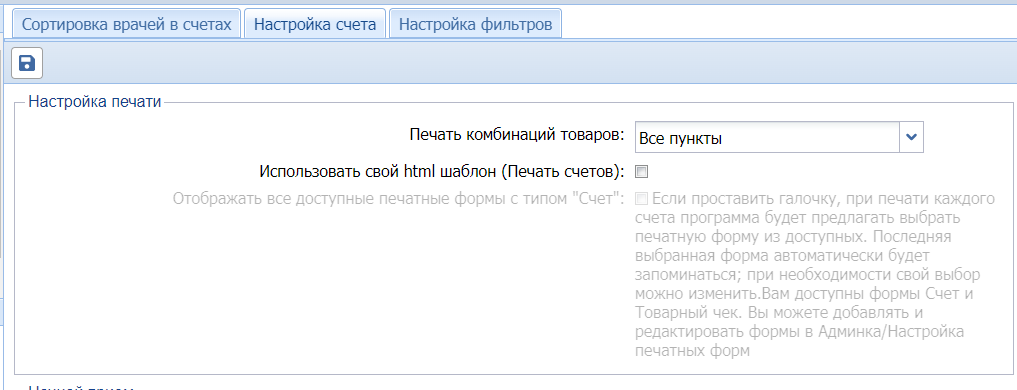Viewport: 1017px width, 390px height.
Task: Click the partially visible Ночной прием section title
Action: [x=81, y=387]
